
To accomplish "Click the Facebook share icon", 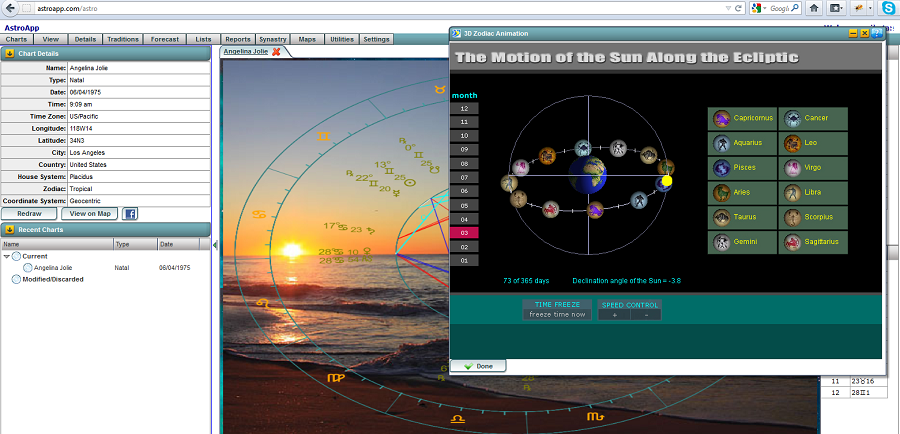I will pyautogui.click(x=130, y=213).
